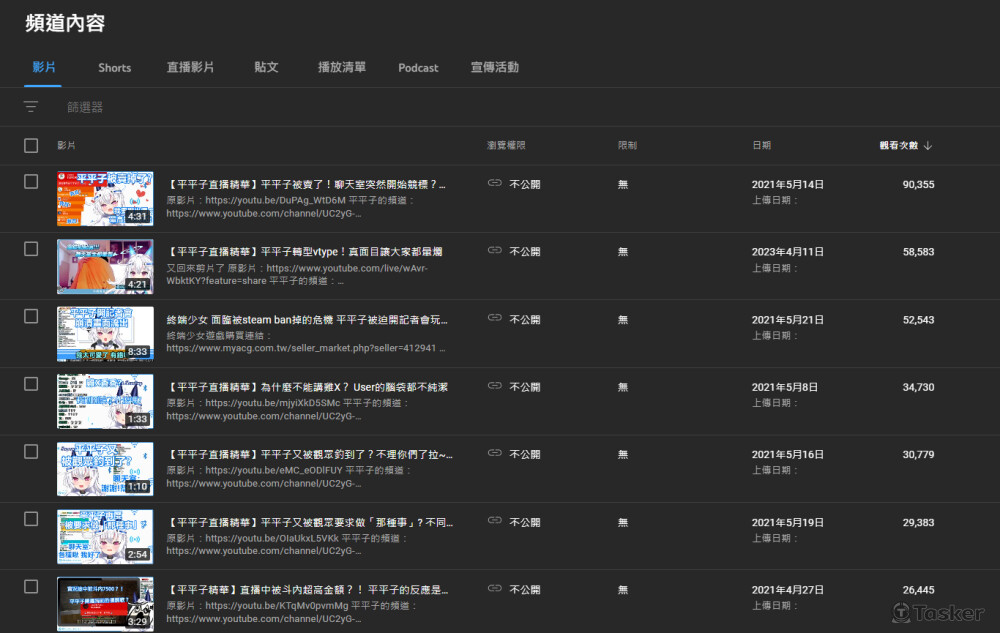The height and width of the screenshot is (633, 1000).
Task: Click the filter lines icon
Action: [31, 107]
